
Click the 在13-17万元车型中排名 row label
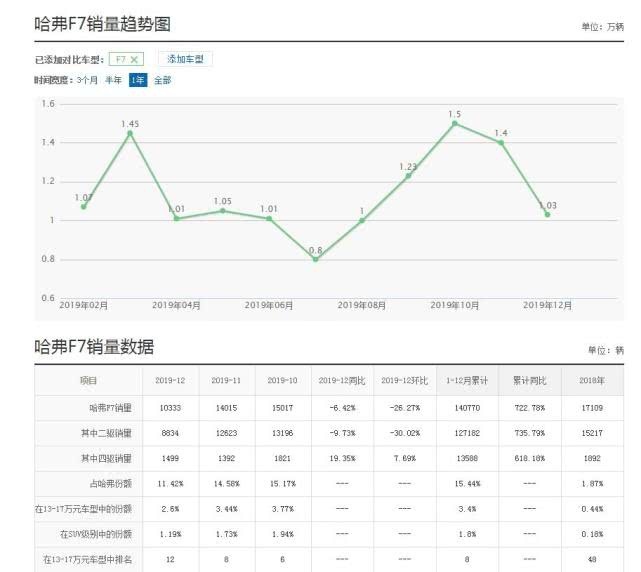click(x=87, y=559)
